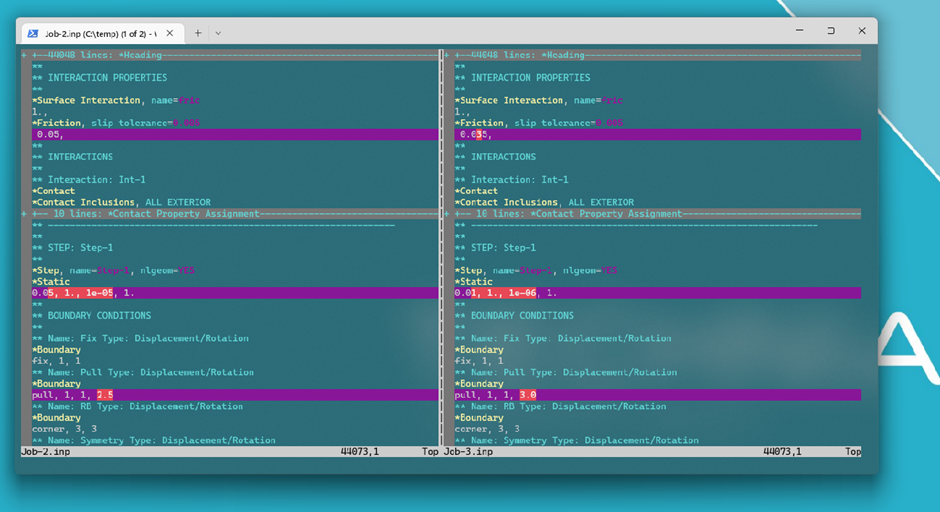Expand left Contact Property Assignment fold
The height and width of the screenshot is (512, 940).
150,214
